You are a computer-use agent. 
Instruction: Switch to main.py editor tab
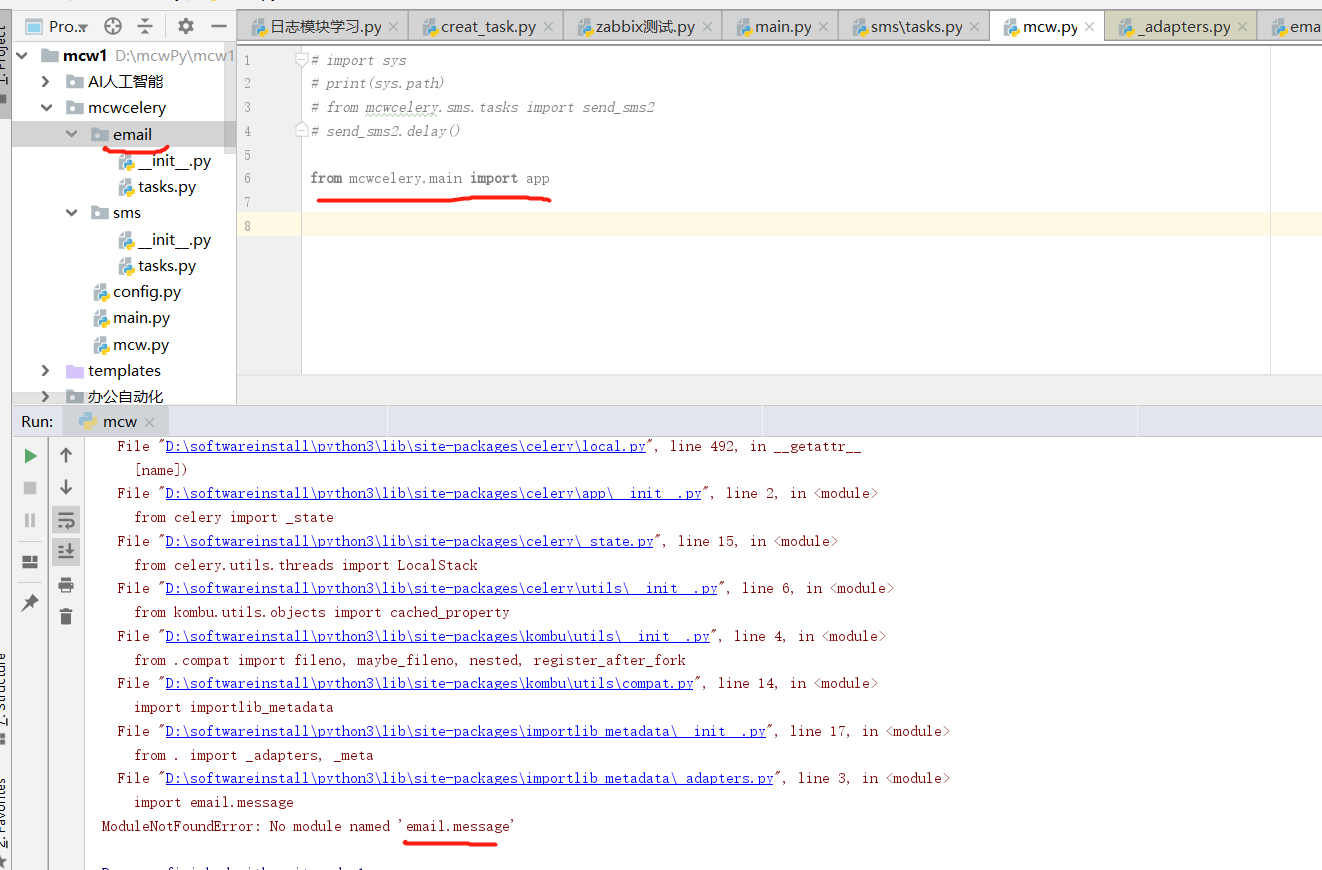783,27
